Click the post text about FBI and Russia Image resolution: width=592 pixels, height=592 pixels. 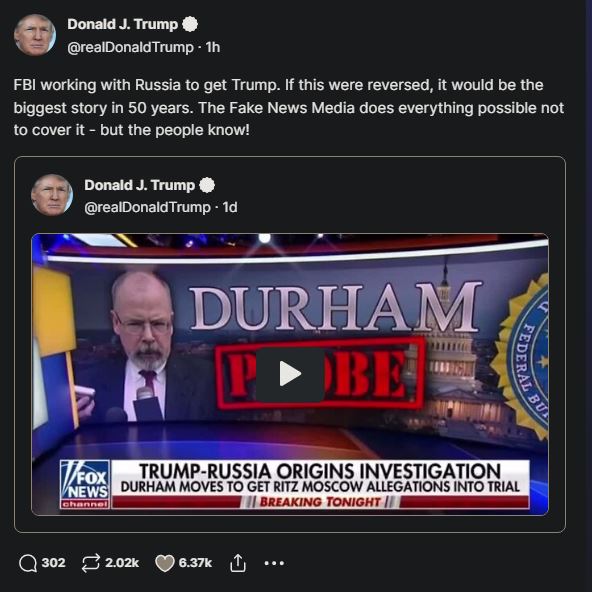coord(289,108)
